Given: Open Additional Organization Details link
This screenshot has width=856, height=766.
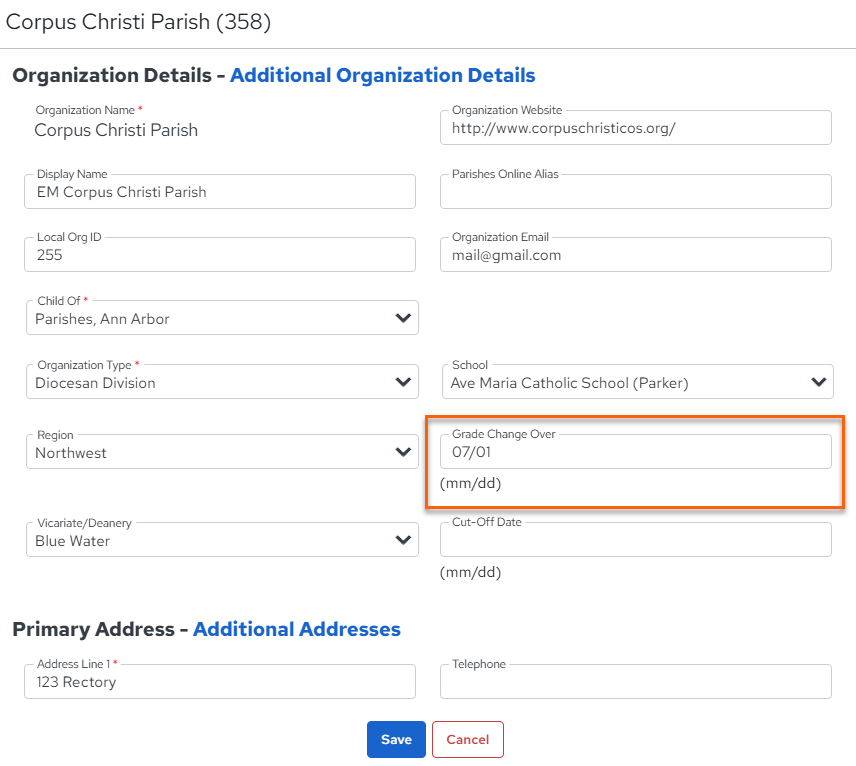Looking at the screenshot, I should 383,75.
